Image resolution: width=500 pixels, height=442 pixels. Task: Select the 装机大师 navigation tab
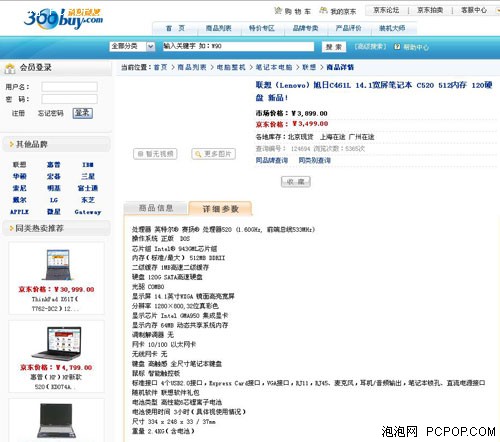point(392,28)
